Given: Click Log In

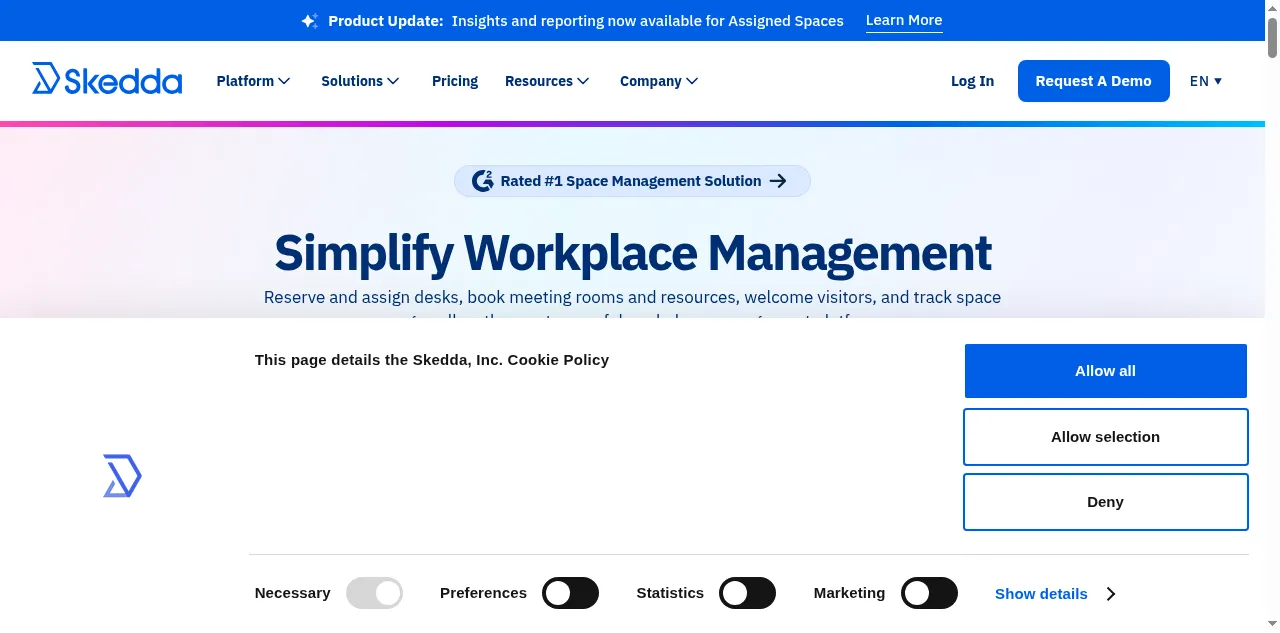Looking at the screenshot, I should (972, 81).
